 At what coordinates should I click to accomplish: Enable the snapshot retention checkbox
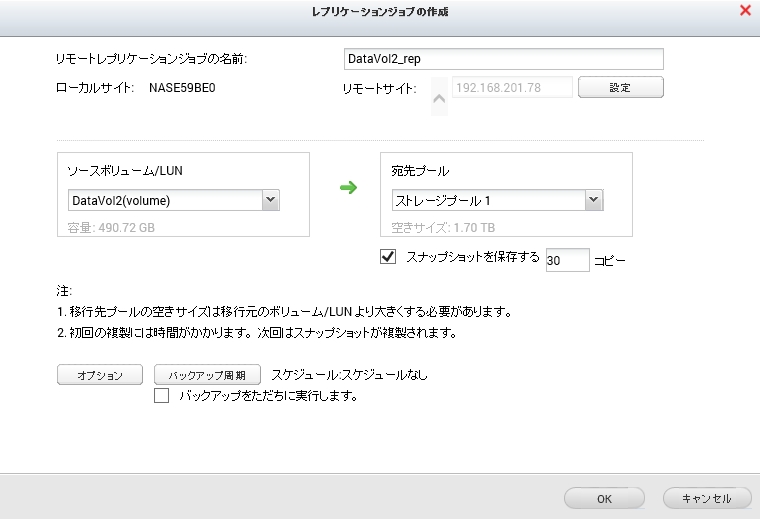click(389, 257)
